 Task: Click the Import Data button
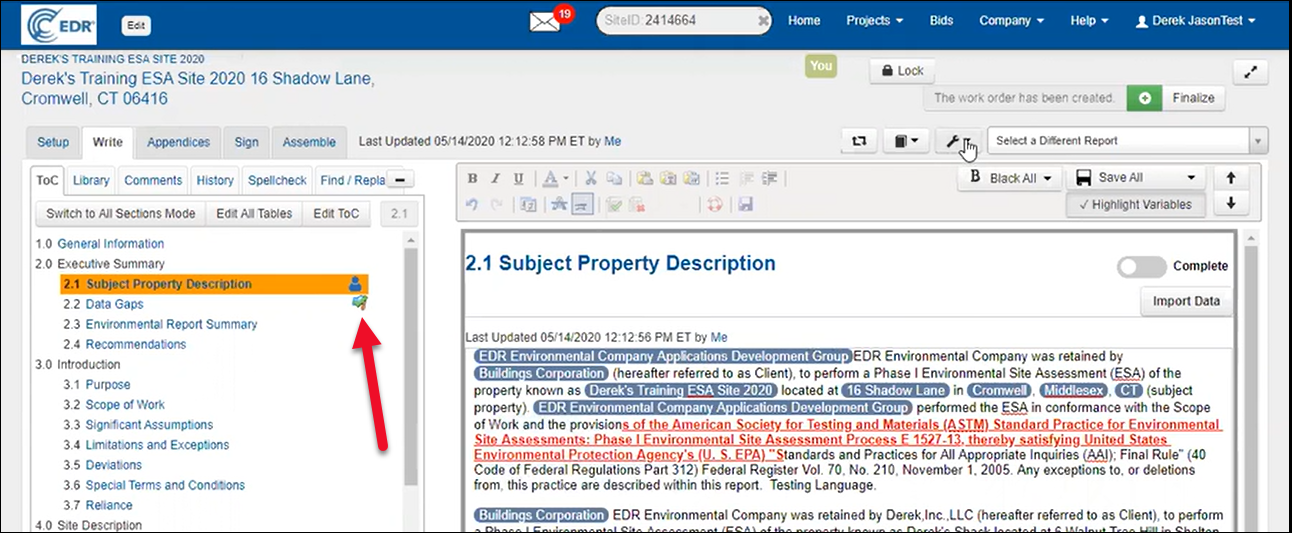click(x=1186, y=301)
